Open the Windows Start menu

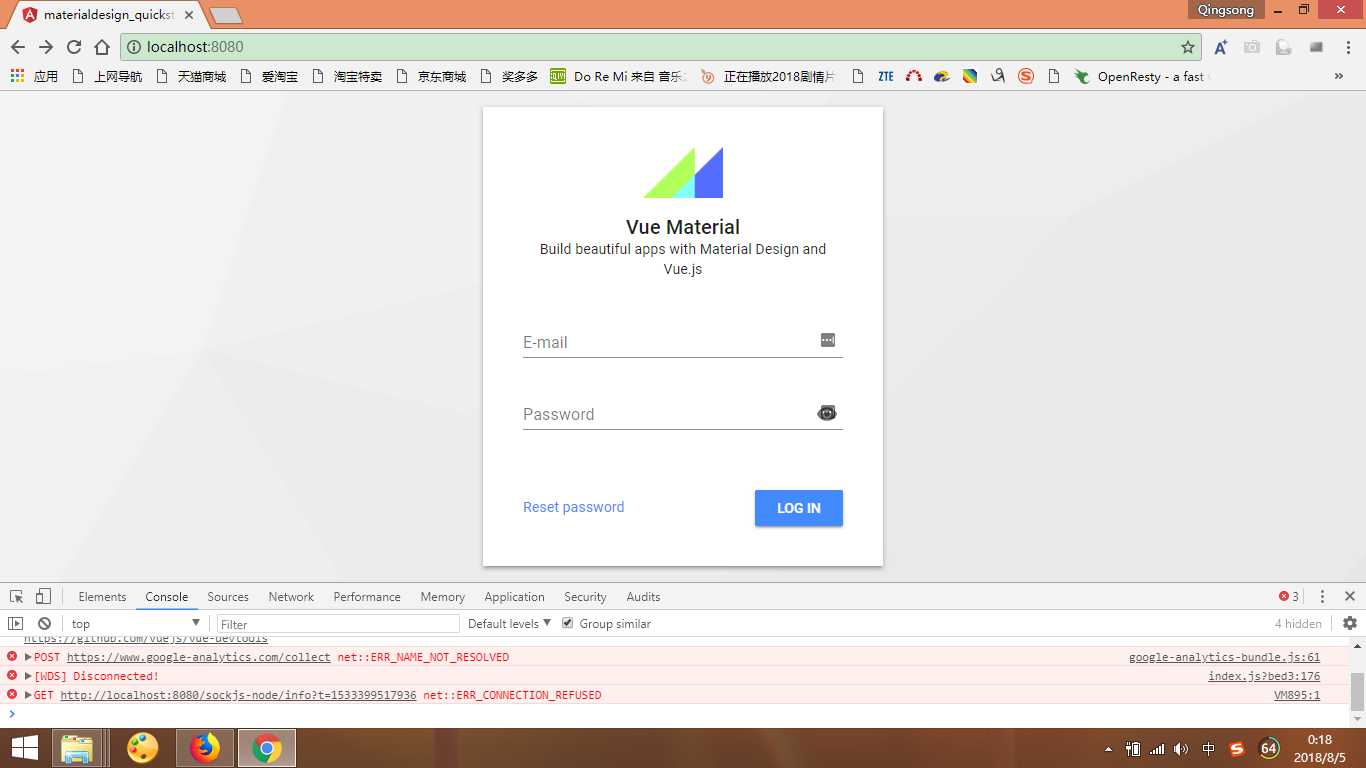[25, 748]
